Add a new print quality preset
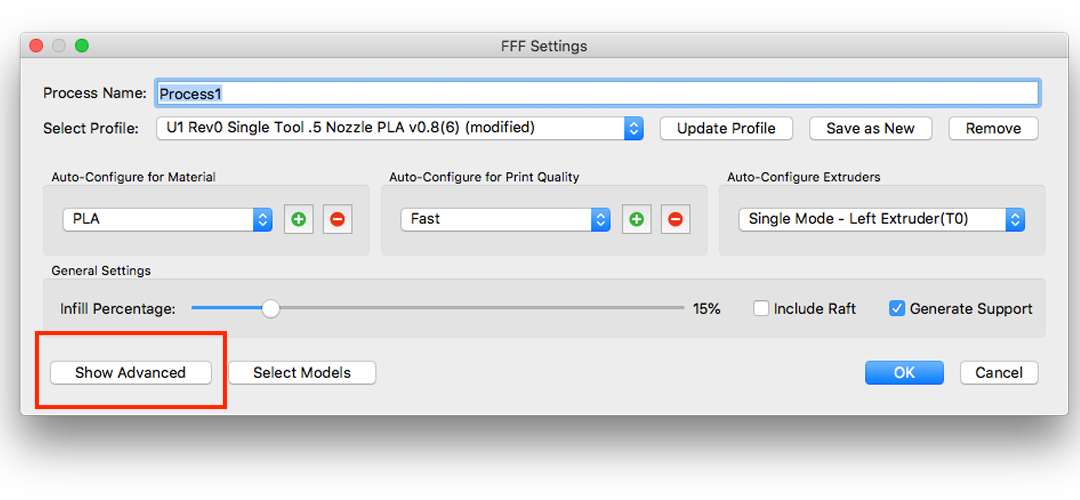The height and width of the screenshot is (500, 1080). pos(636,219)
